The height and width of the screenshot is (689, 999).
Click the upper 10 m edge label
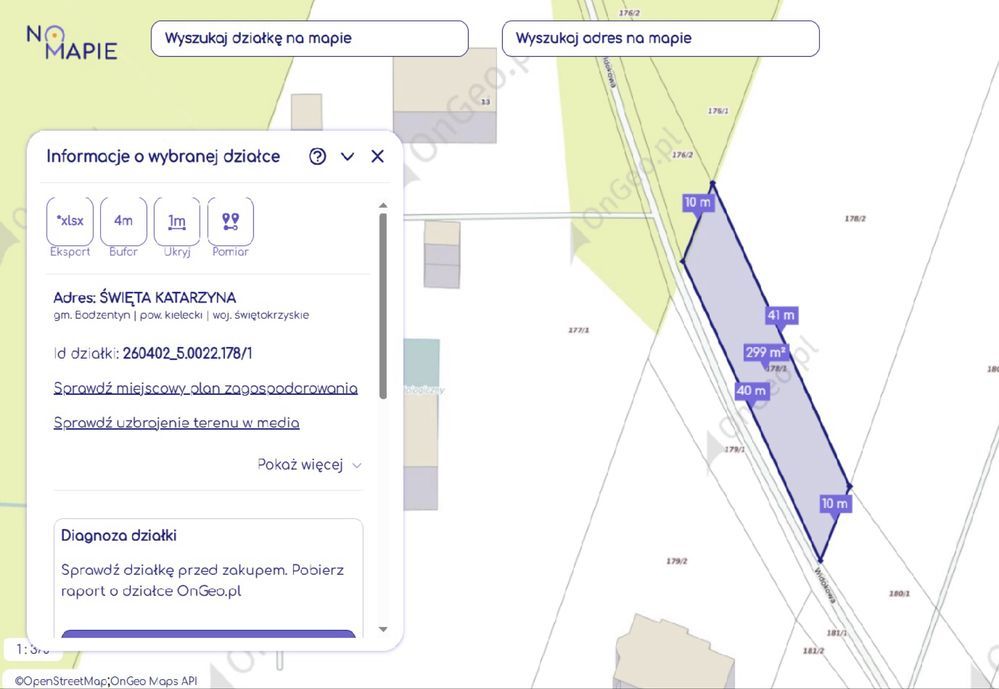[x=698, y=203]
